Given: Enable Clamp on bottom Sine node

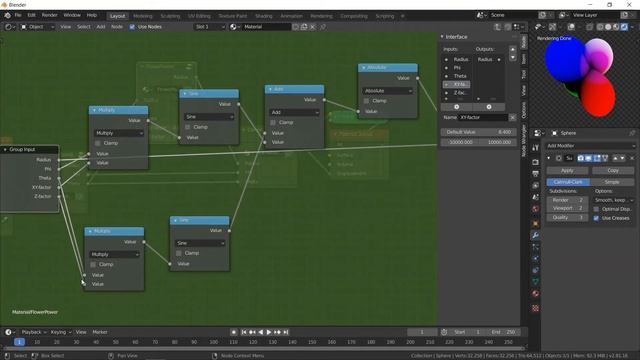Looking at the screenshot, I should coord(179,253).
